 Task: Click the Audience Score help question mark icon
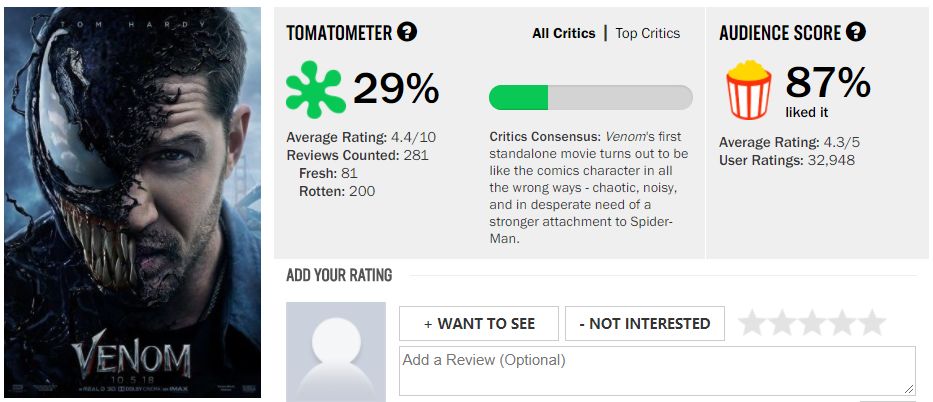pos(856,32)
